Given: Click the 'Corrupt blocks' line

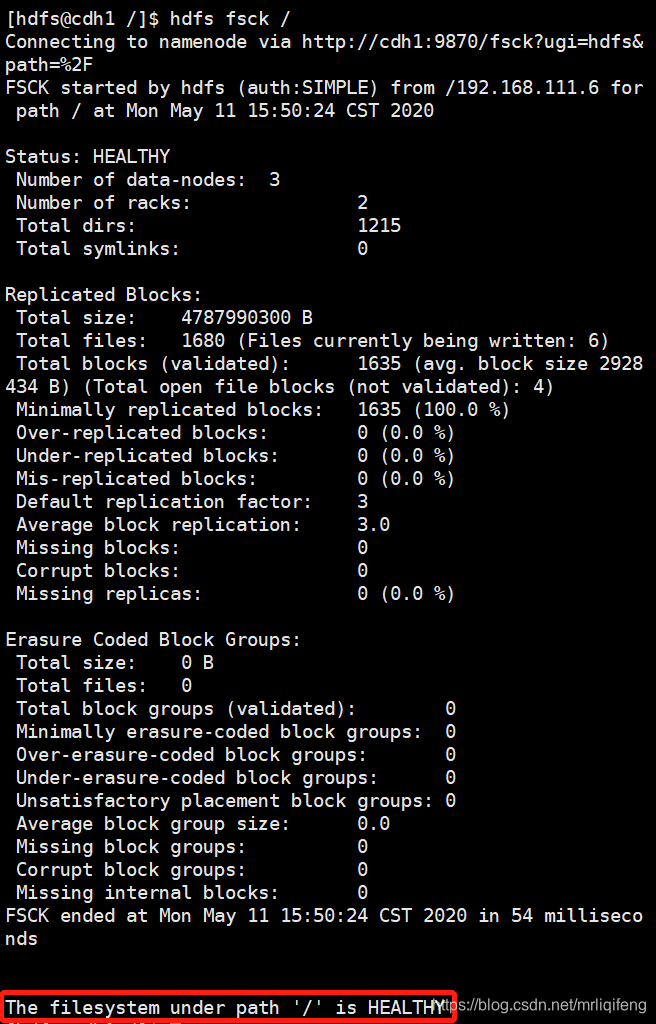Looking at the screenshot, I should pos(97,571).
